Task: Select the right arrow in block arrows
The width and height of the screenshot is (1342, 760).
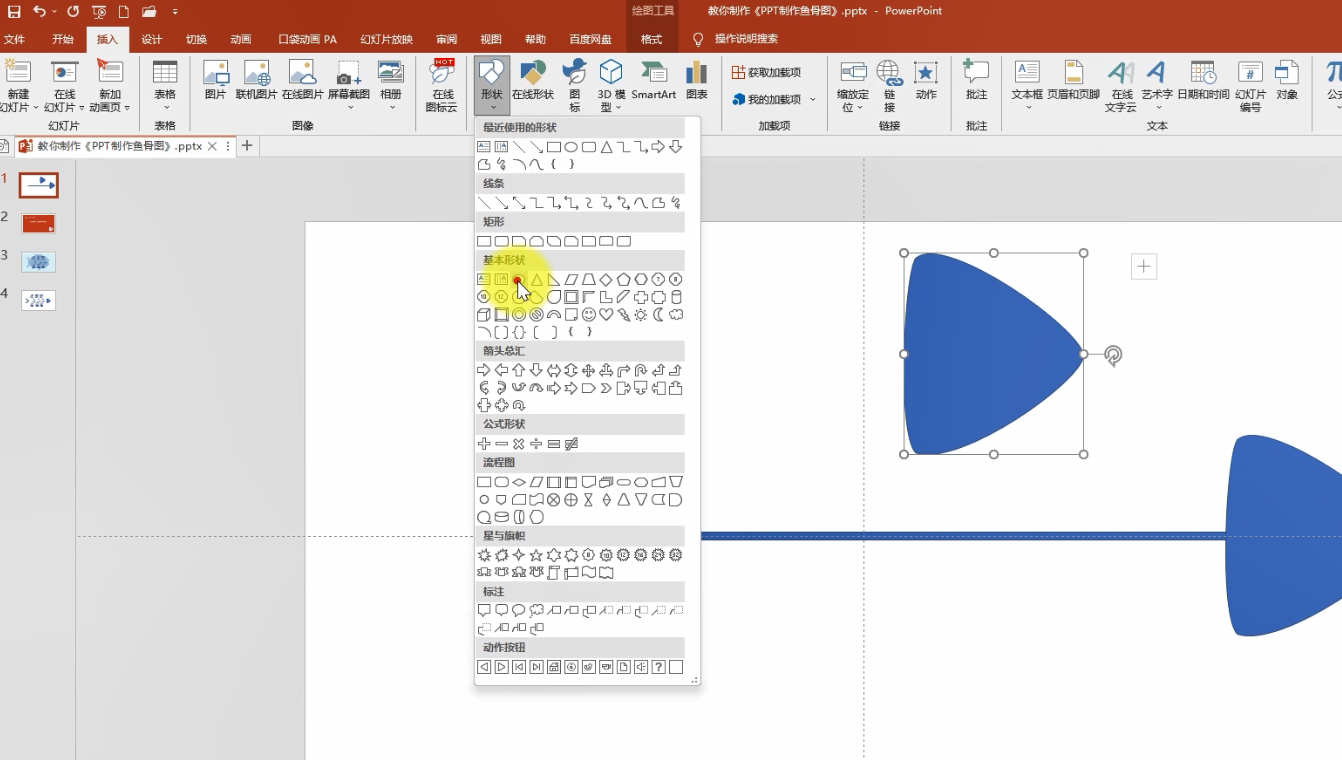Action: [484, 371]
